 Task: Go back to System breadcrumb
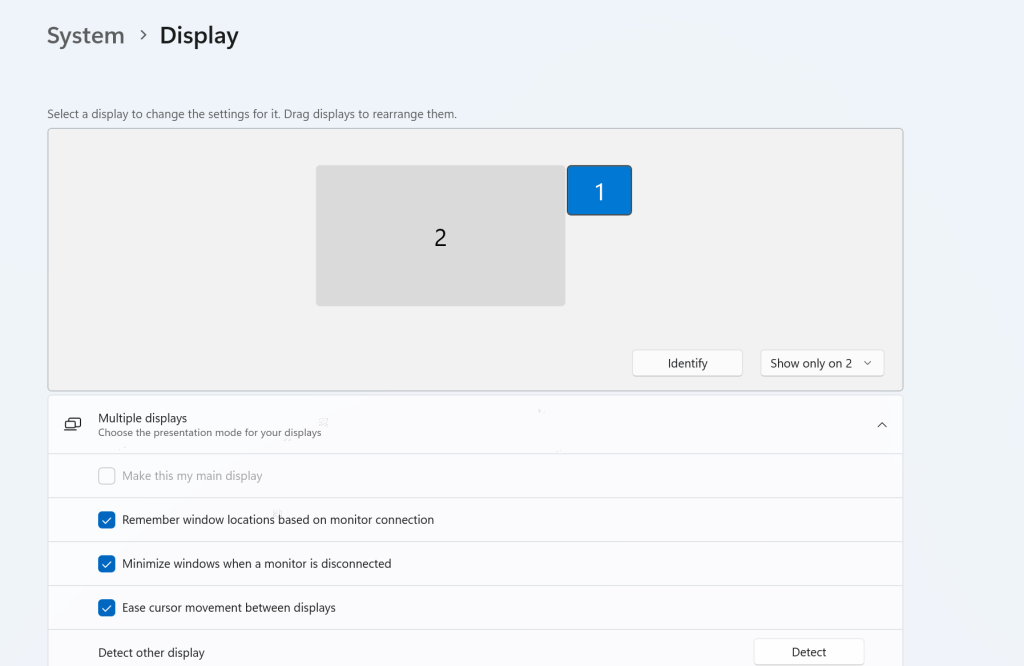[x=86, y=35]
